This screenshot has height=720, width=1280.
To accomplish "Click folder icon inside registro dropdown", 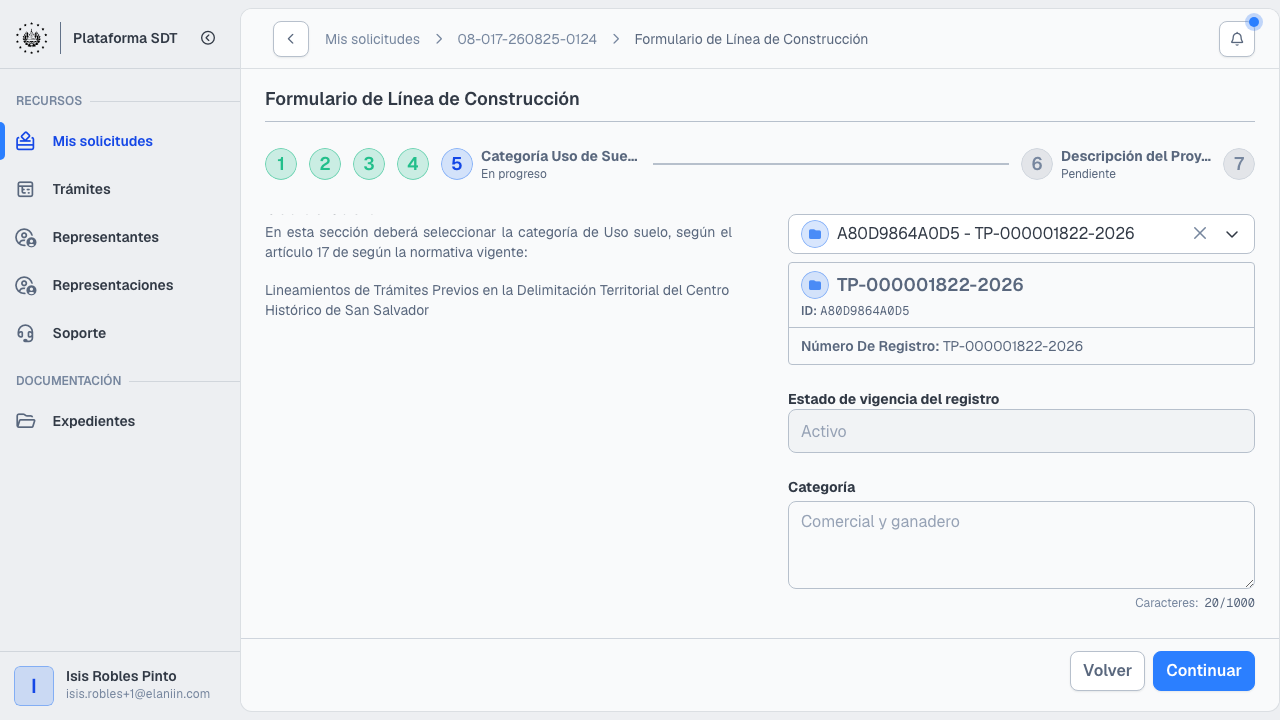I will [815, 233].
